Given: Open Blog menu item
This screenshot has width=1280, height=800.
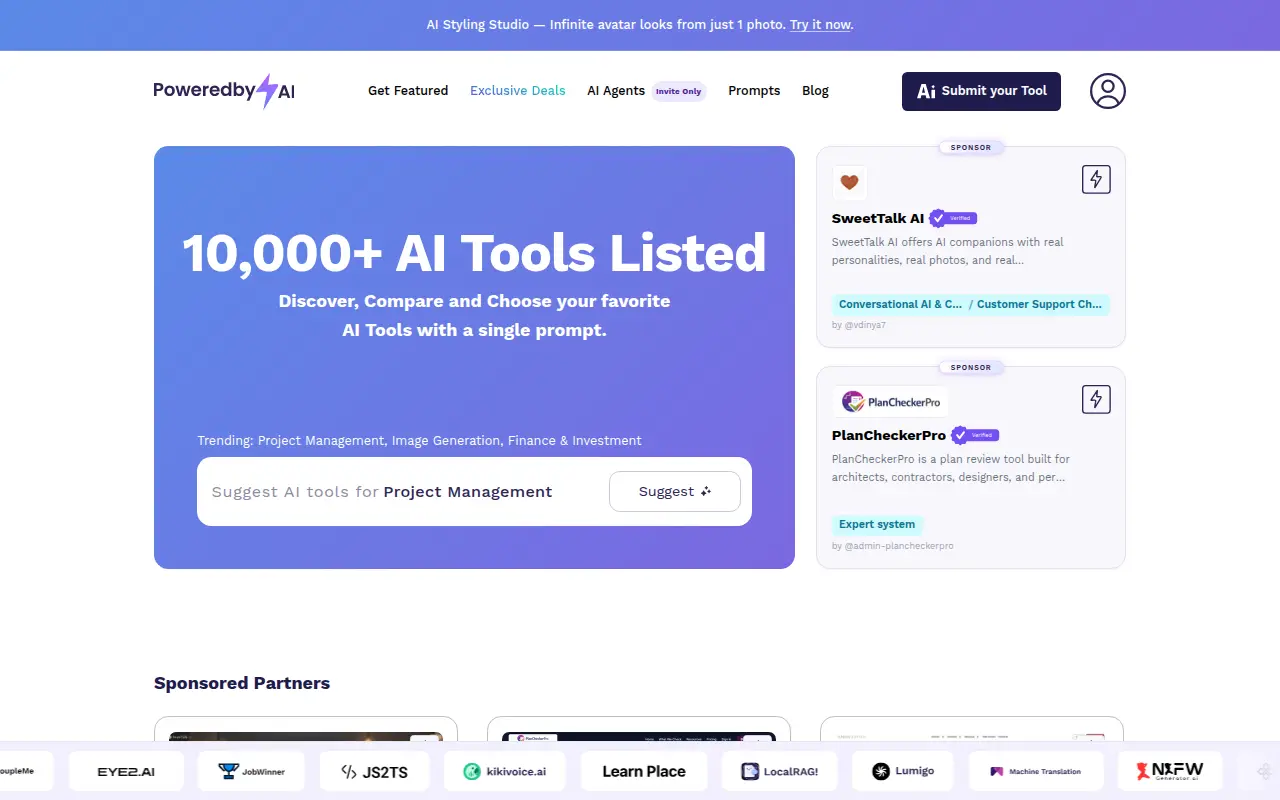Looking at the screenshot, I should 815,91.
